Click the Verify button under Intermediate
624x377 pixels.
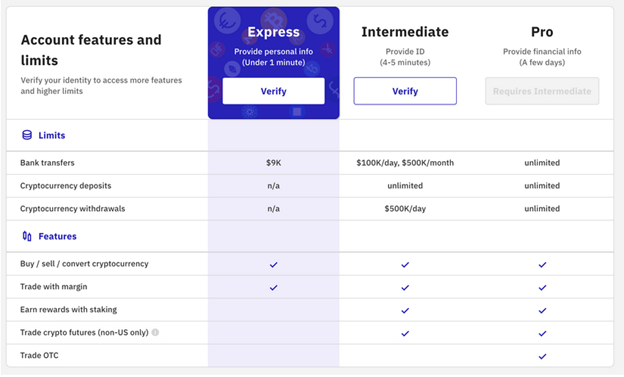(405, 91)
